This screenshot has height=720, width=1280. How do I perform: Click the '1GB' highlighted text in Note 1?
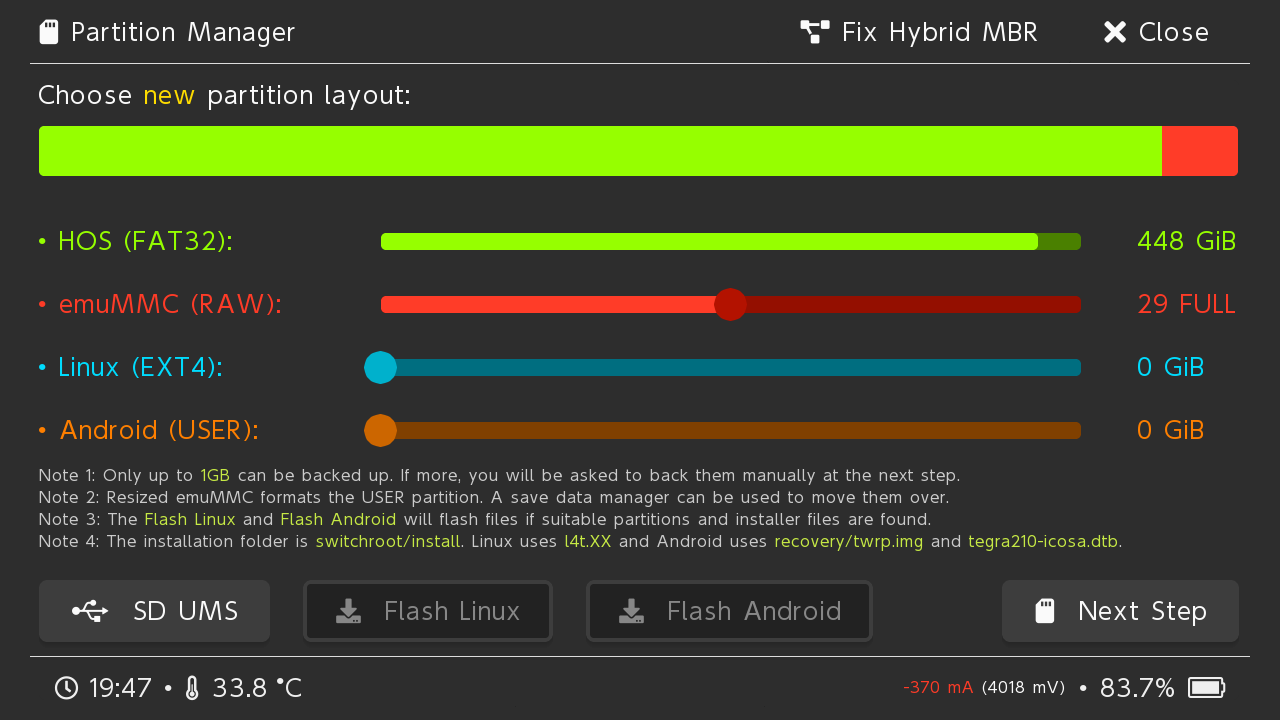pos(215,476)
